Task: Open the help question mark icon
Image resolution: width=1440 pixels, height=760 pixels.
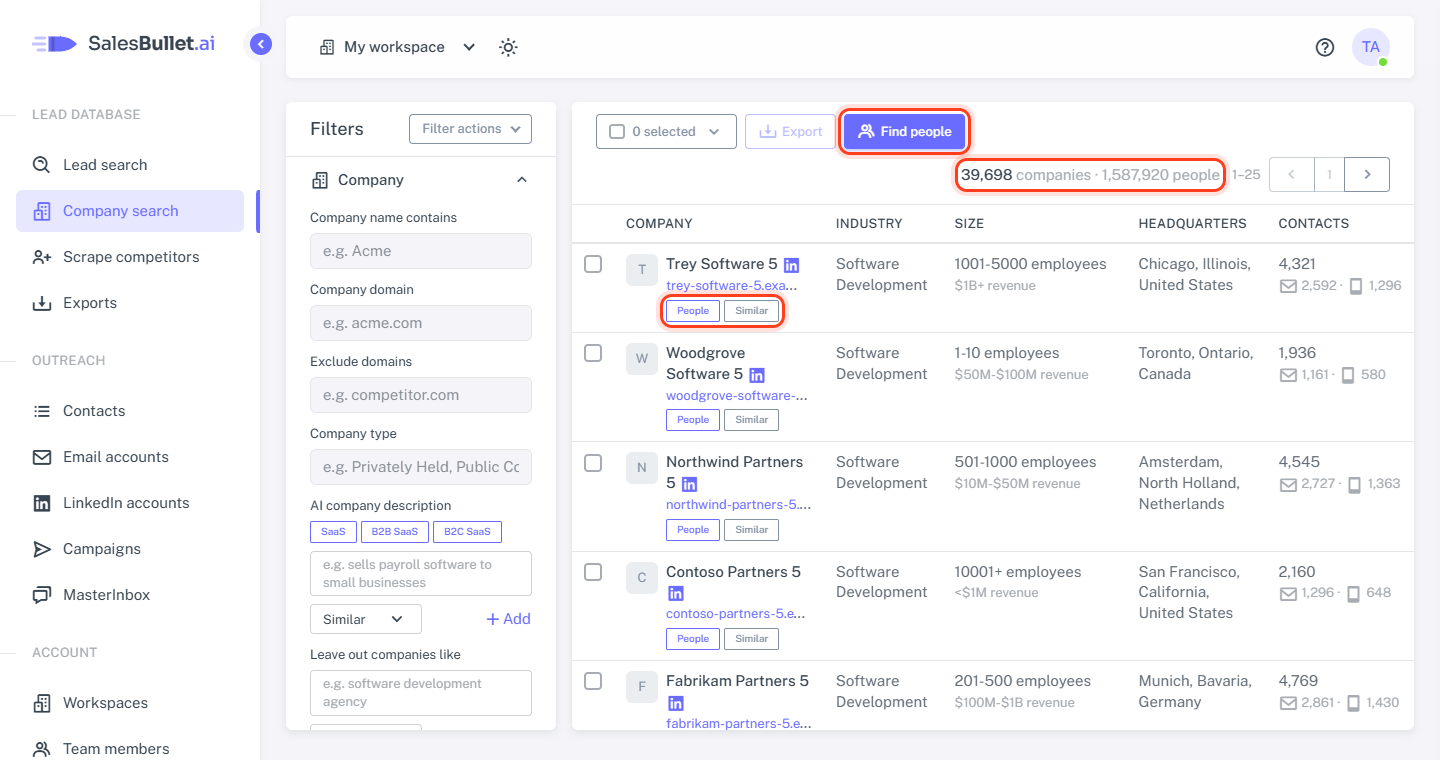Action: [x=1325, y=47]
